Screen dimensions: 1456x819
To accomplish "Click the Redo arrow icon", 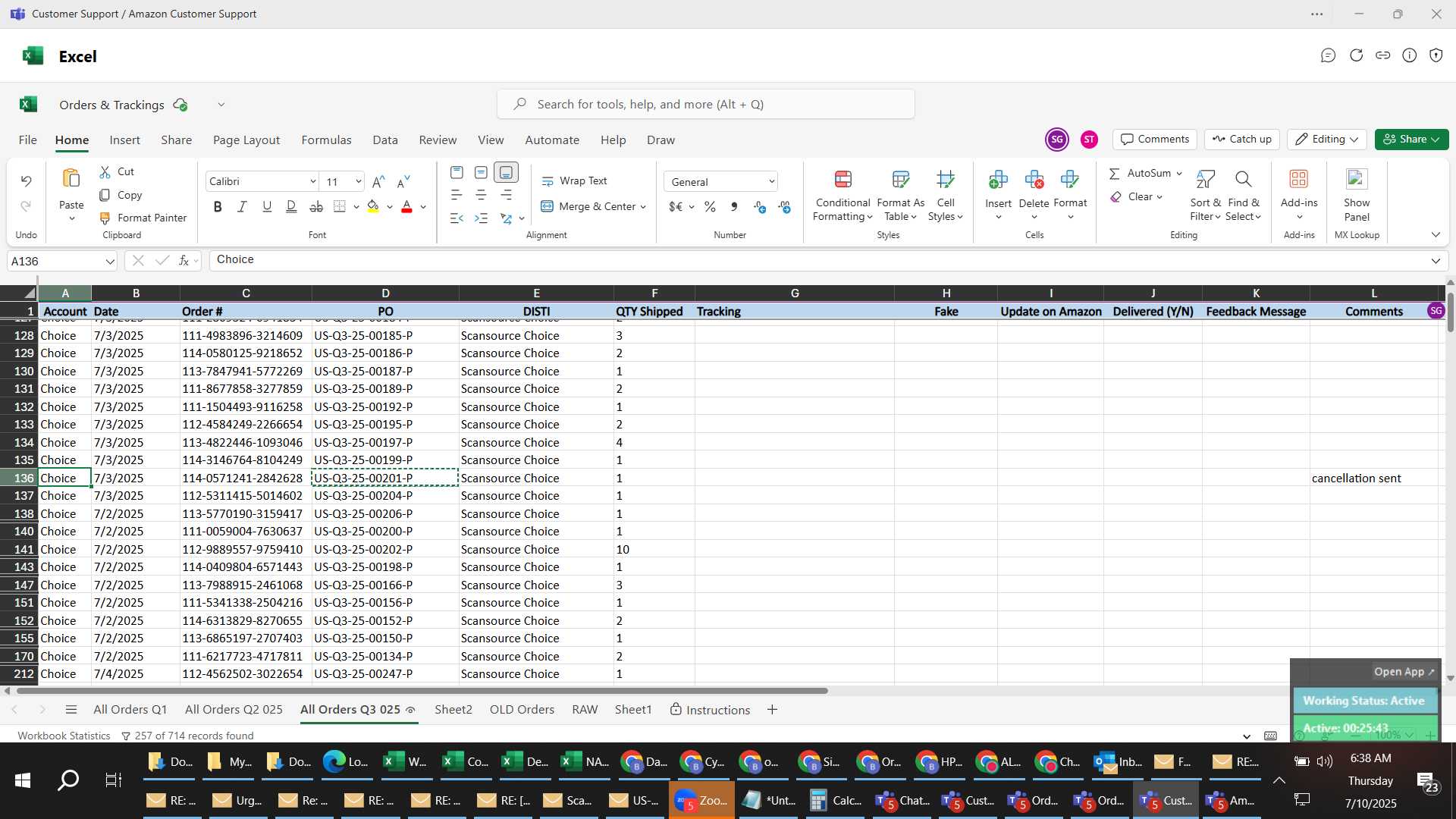I will click(x=26, y=206).
